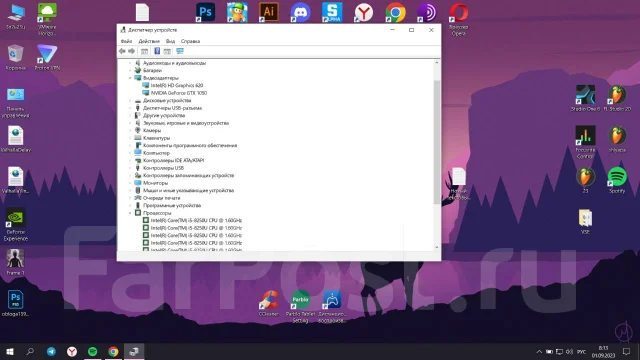Expand the Другие устройства category
This screenshot has height=360, width=640.
[130, 116]
